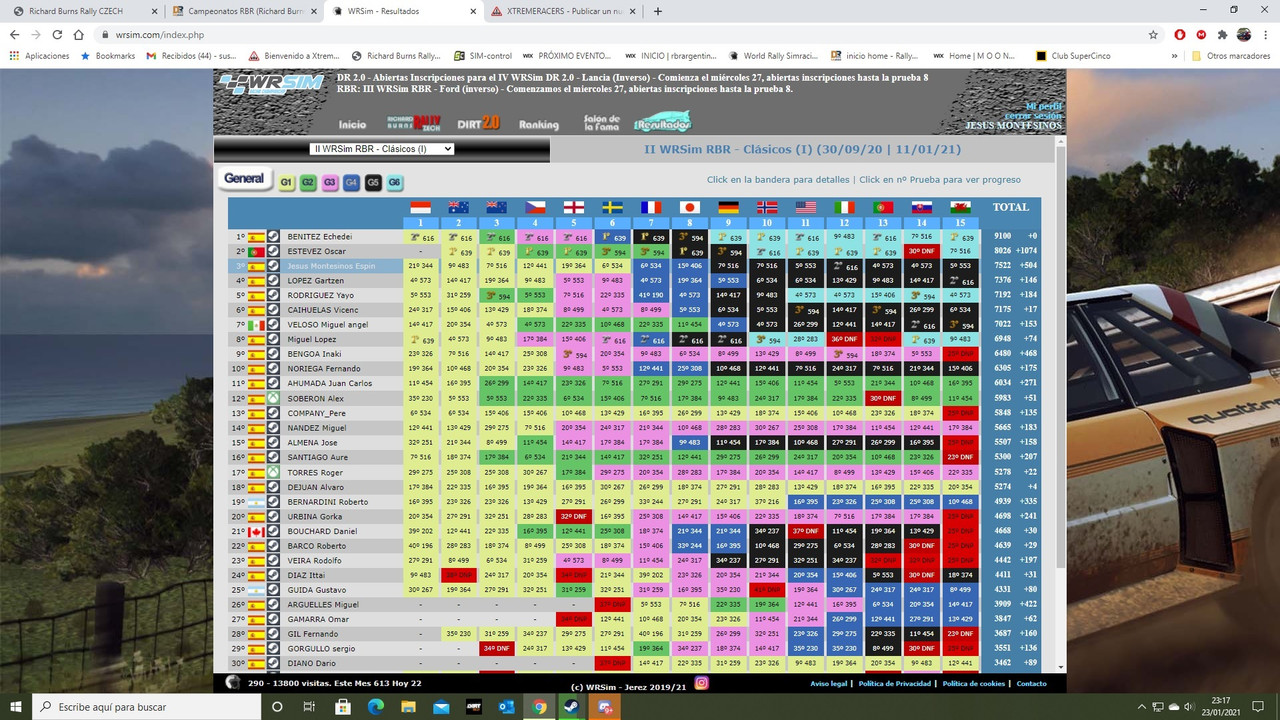The image size is (1280, 720).
Task: Open the Política de cookies link
Action: [x=974, y=684]
